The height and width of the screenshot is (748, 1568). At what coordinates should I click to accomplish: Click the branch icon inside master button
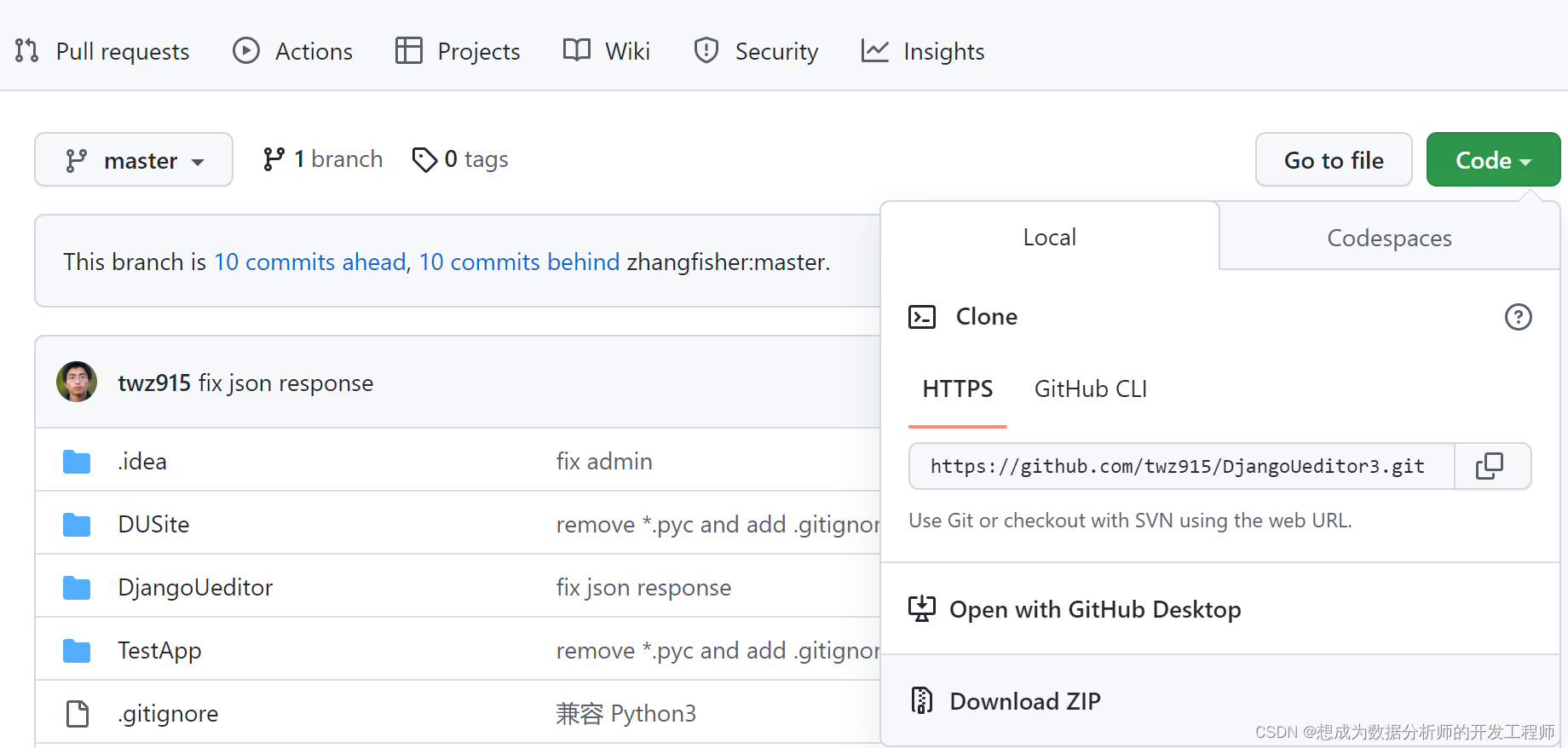point(77,160)
